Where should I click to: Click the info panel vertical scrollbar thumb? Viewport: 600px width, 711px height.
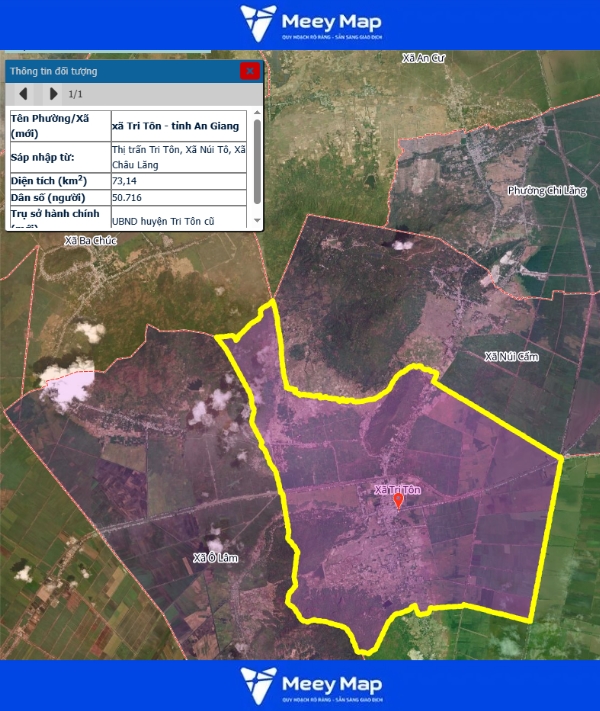click(257, 161)
